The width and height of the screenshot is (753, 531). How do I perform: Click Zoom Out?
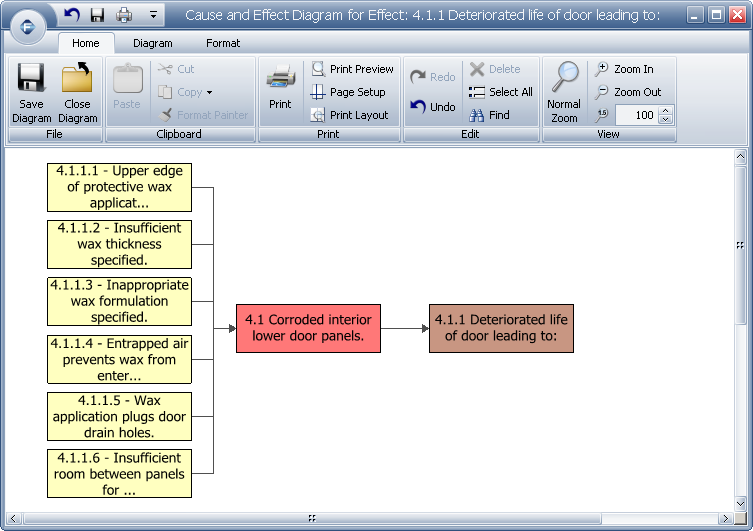click(x=627, y=92)
